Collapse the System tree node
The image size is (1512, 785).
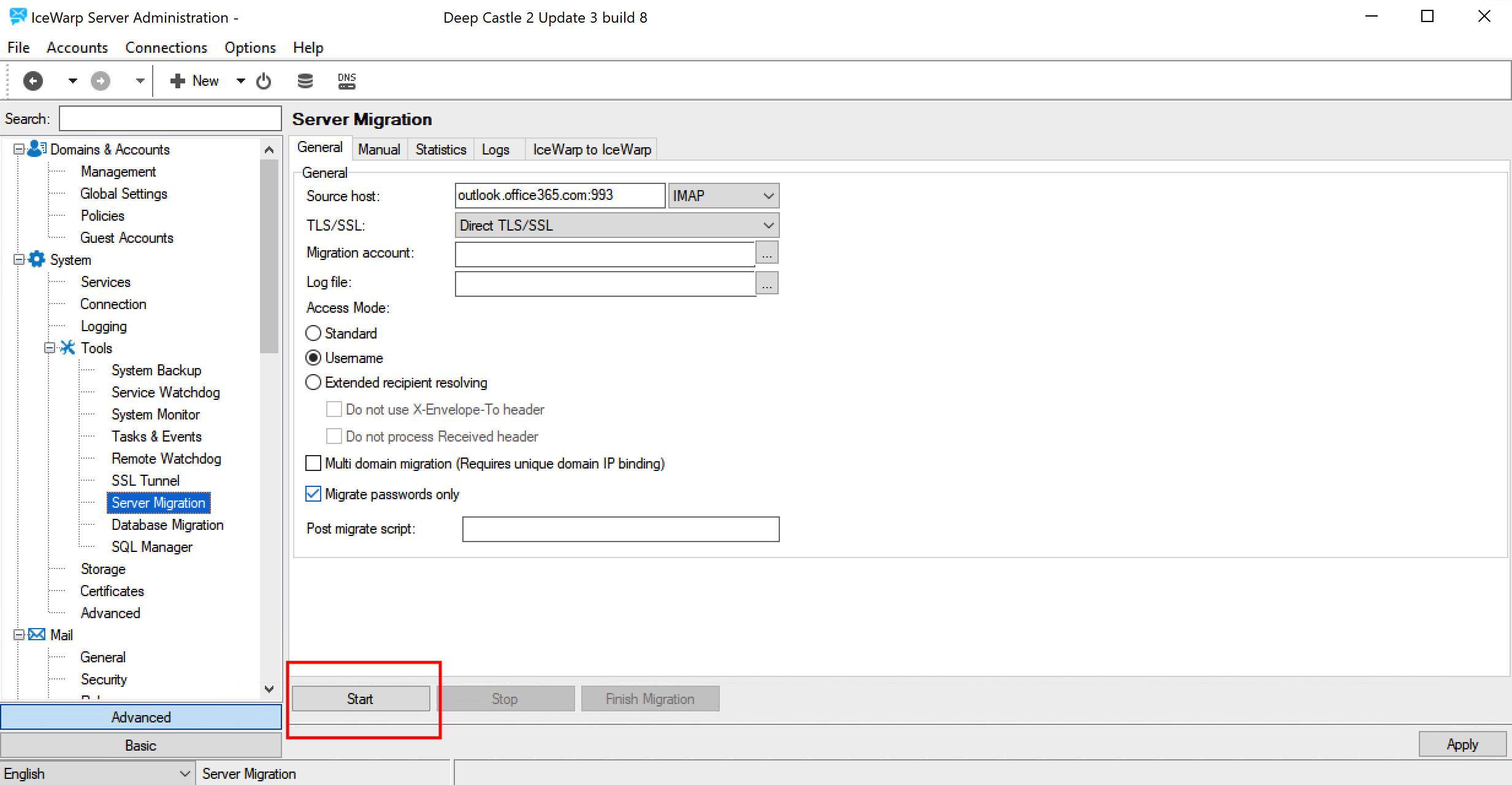19,259
